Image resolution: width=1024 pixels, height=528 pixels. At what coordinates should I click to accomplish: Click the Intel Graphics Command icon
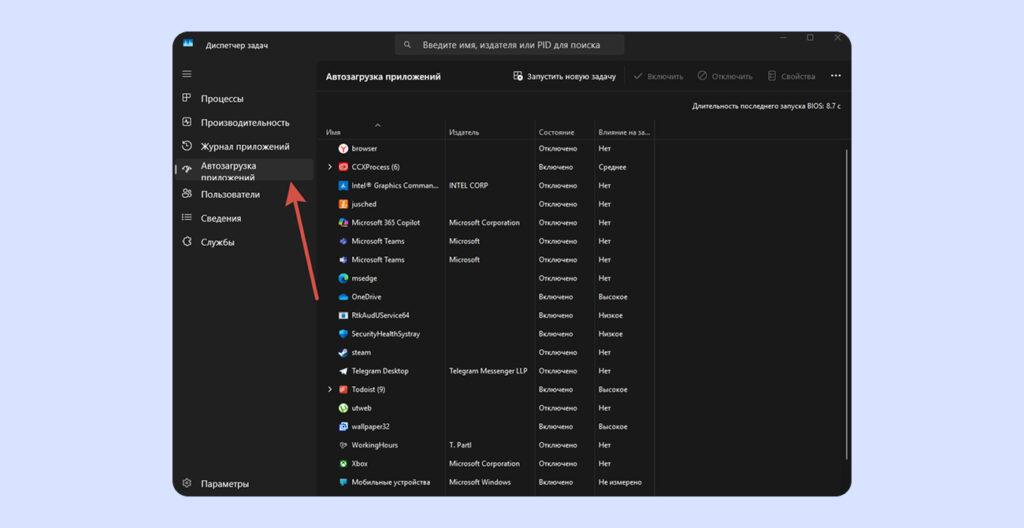click(x=344, y=186)
